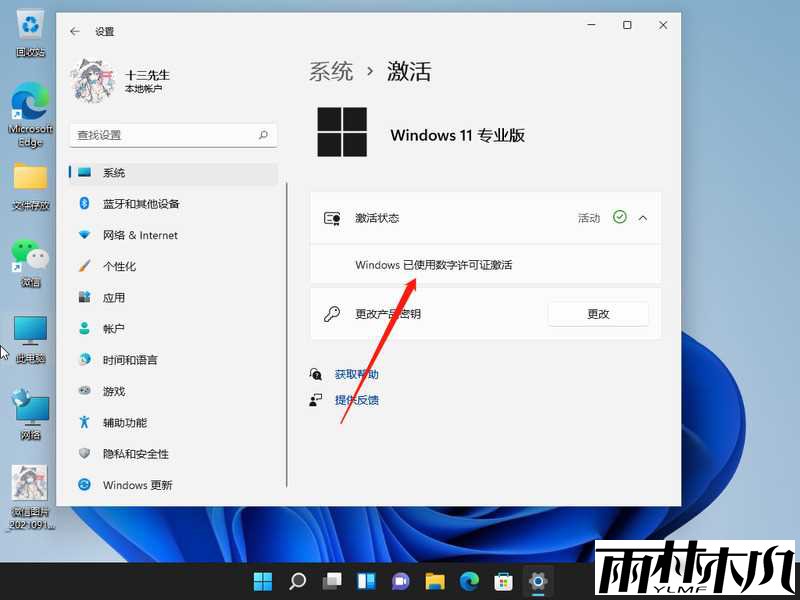Click 系统 in the breadcrumb header
This screenshot has height=600, width=800.
[x=331, y=71]
